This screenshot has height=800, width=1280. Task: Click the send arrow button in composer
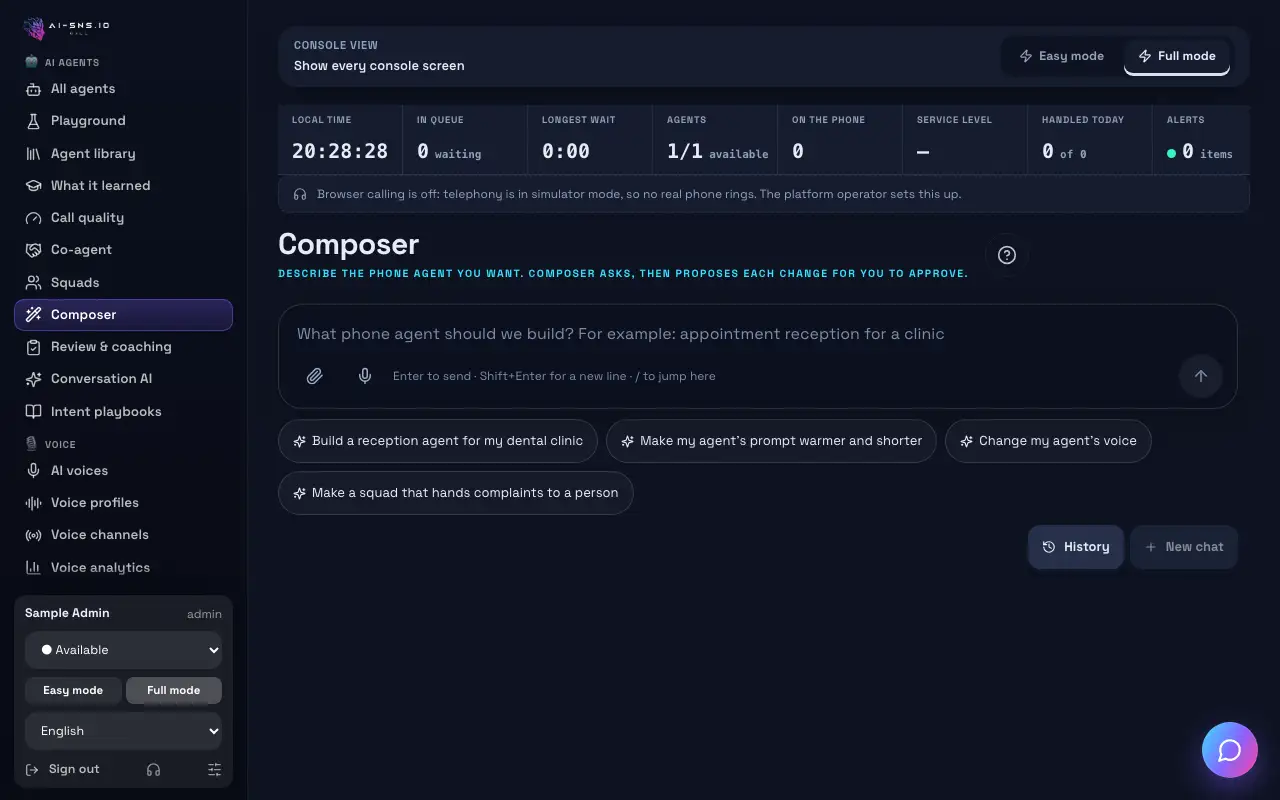pos(1201,376)
